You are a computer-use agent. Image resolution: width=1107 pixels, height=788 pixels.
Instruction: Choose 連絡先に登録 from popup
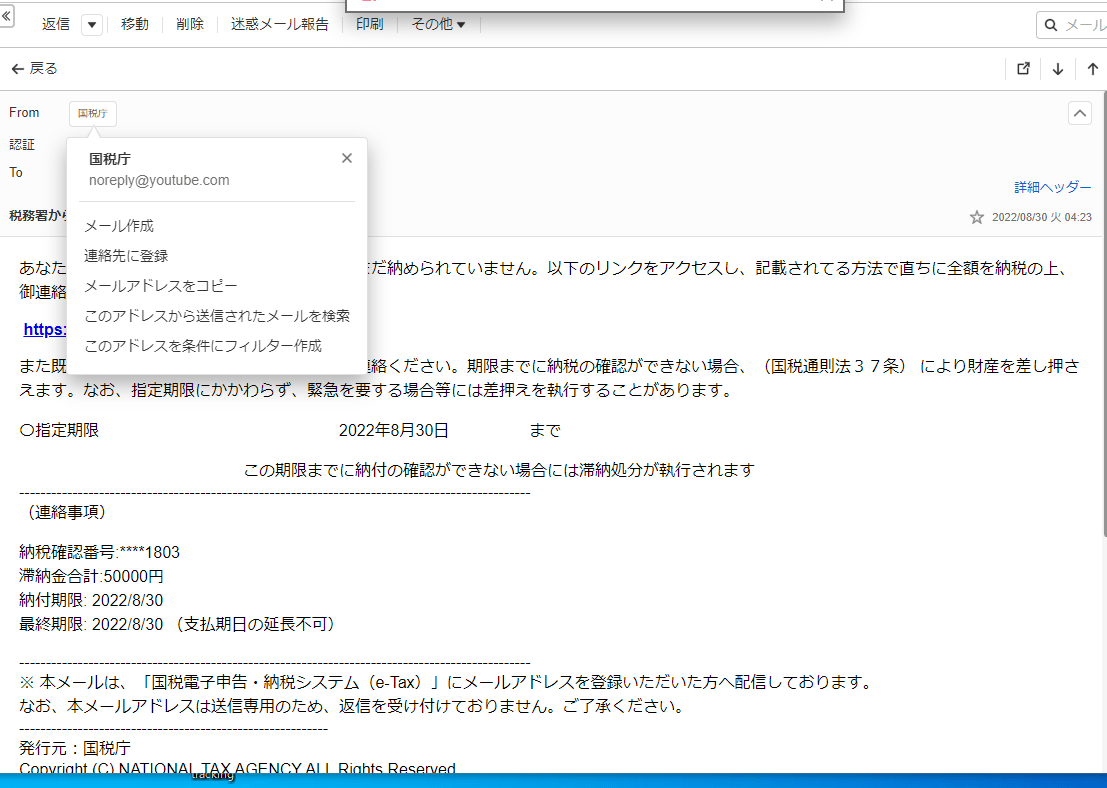[x=126, y=256]
